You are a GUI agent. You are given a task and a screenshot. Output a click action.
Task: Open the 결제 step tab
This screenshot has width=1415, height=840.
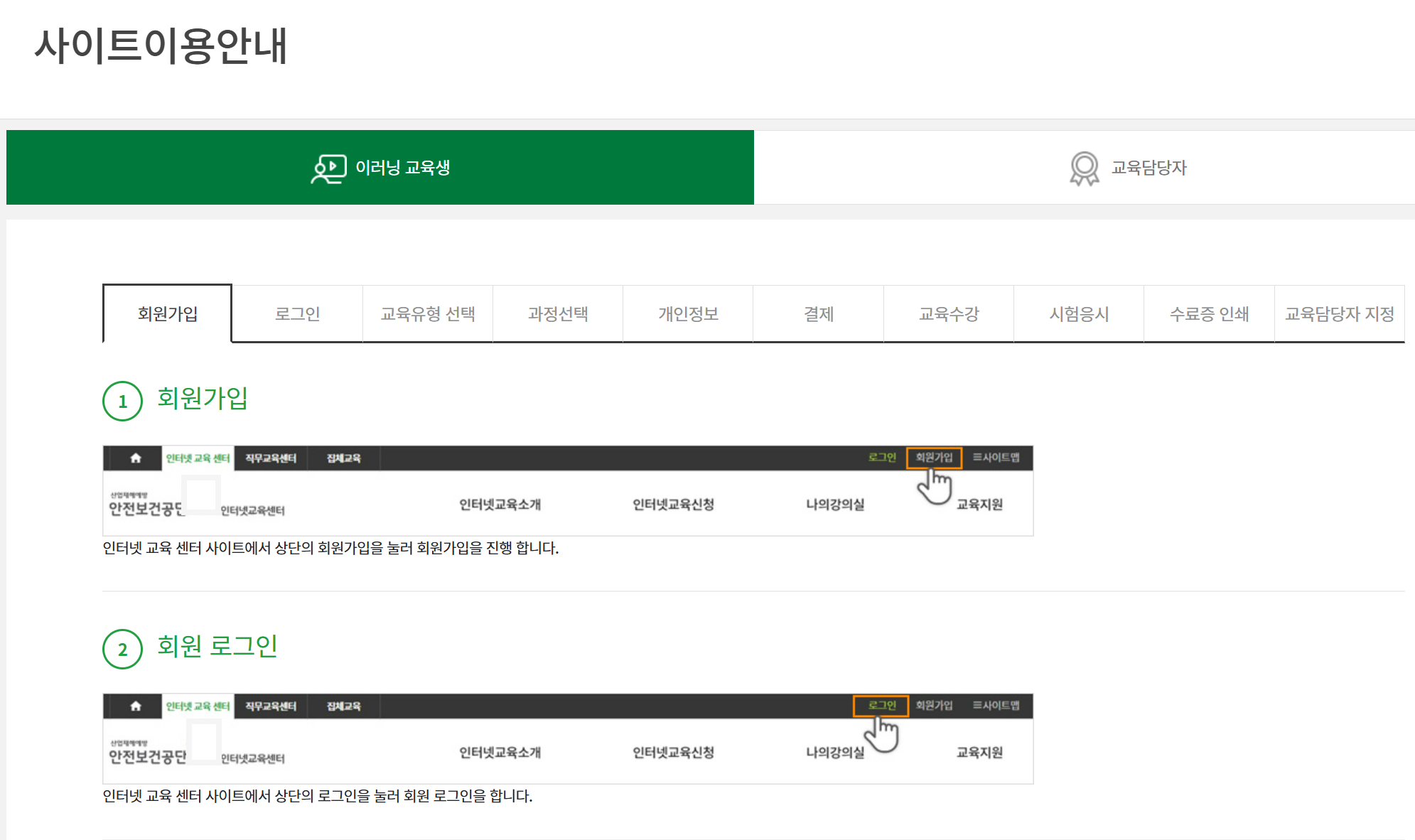point(818,314)
